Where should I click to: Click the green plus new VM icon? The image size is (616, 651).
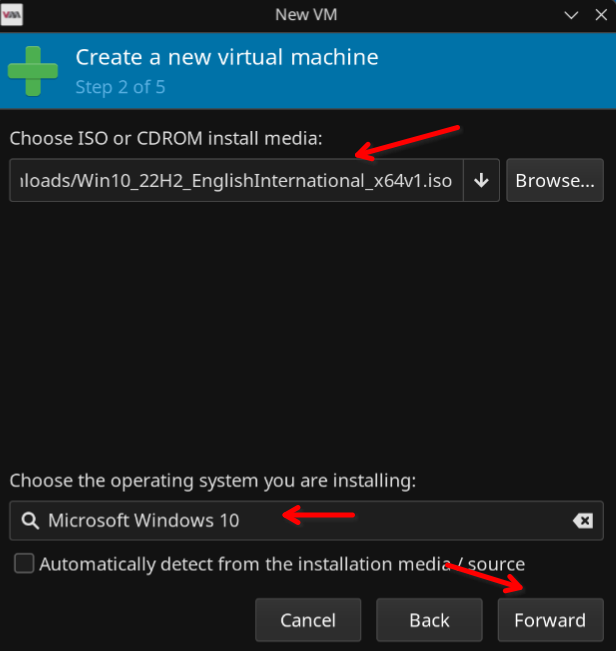pos(33,71)
